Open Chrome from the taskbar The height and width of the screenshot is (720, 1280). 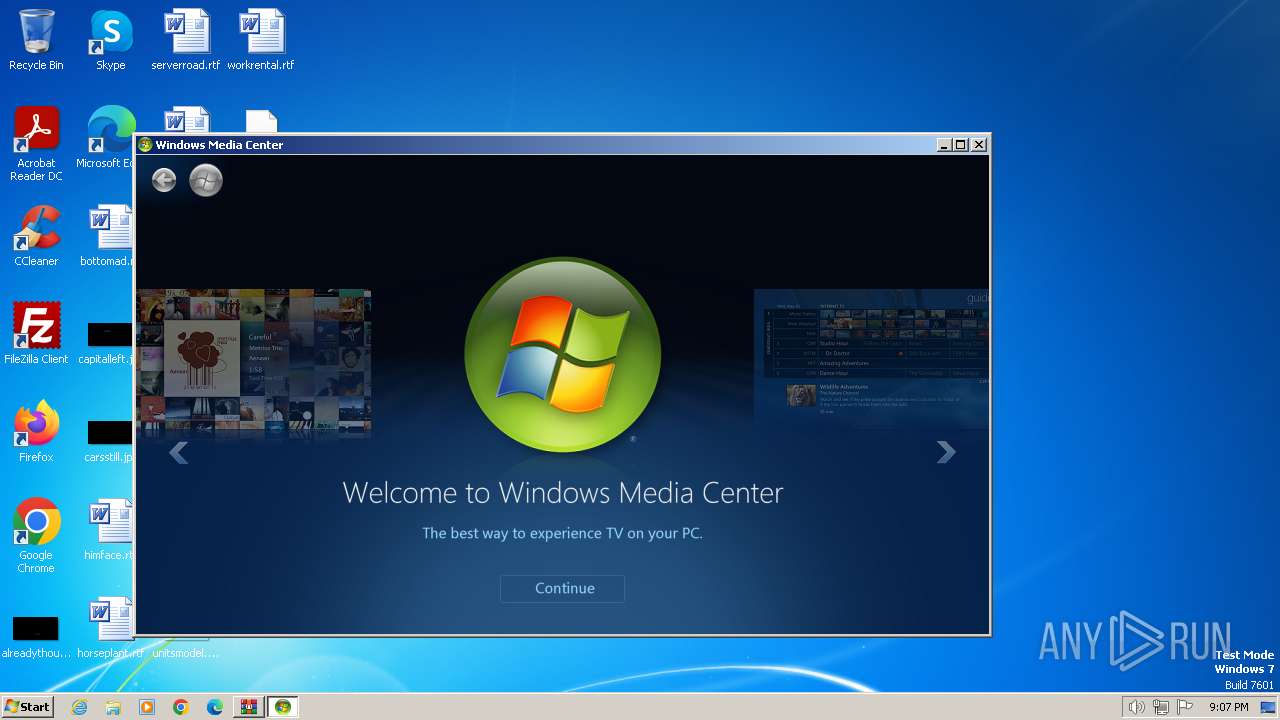click(181, 707)
